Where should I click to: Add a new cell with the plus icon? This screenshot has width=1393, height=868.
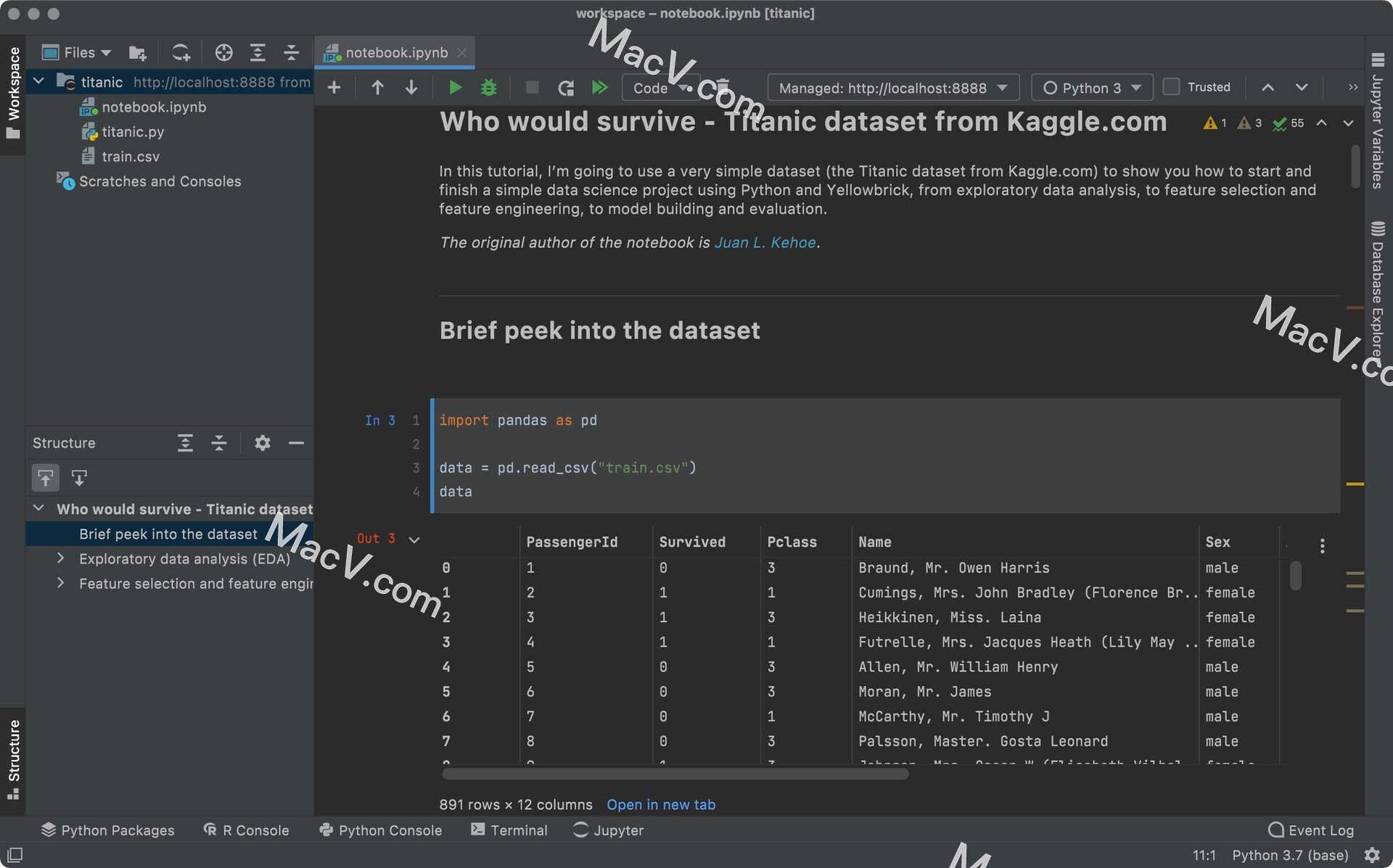click(x=334, y=88)
